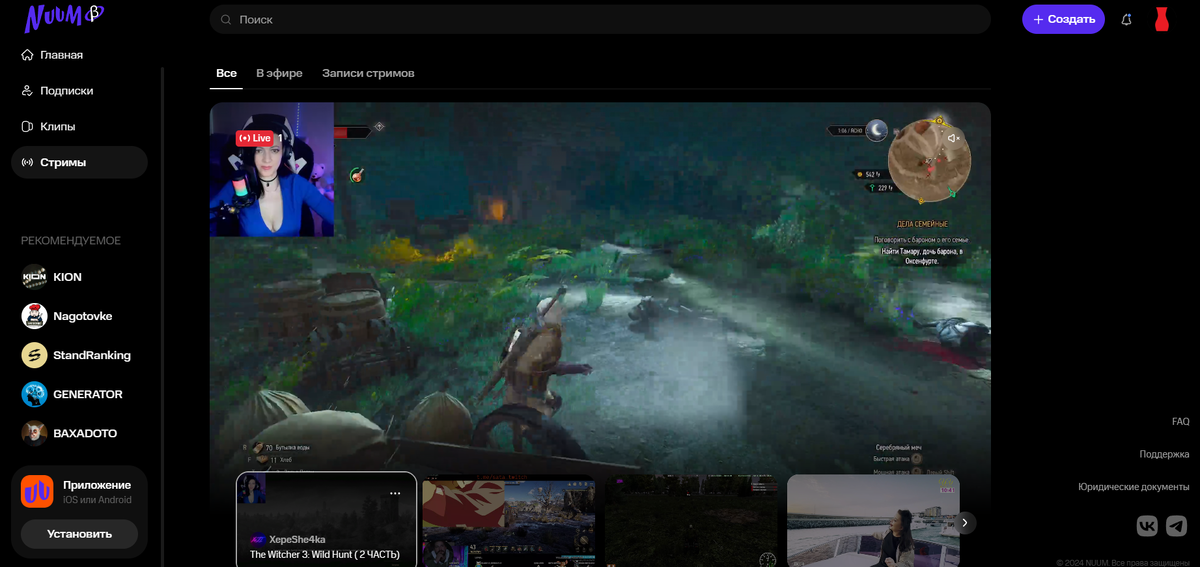This screenshot has height=567, width=1200.
Task: Open the VK social icon
Action: click(x=1147, y=526)
